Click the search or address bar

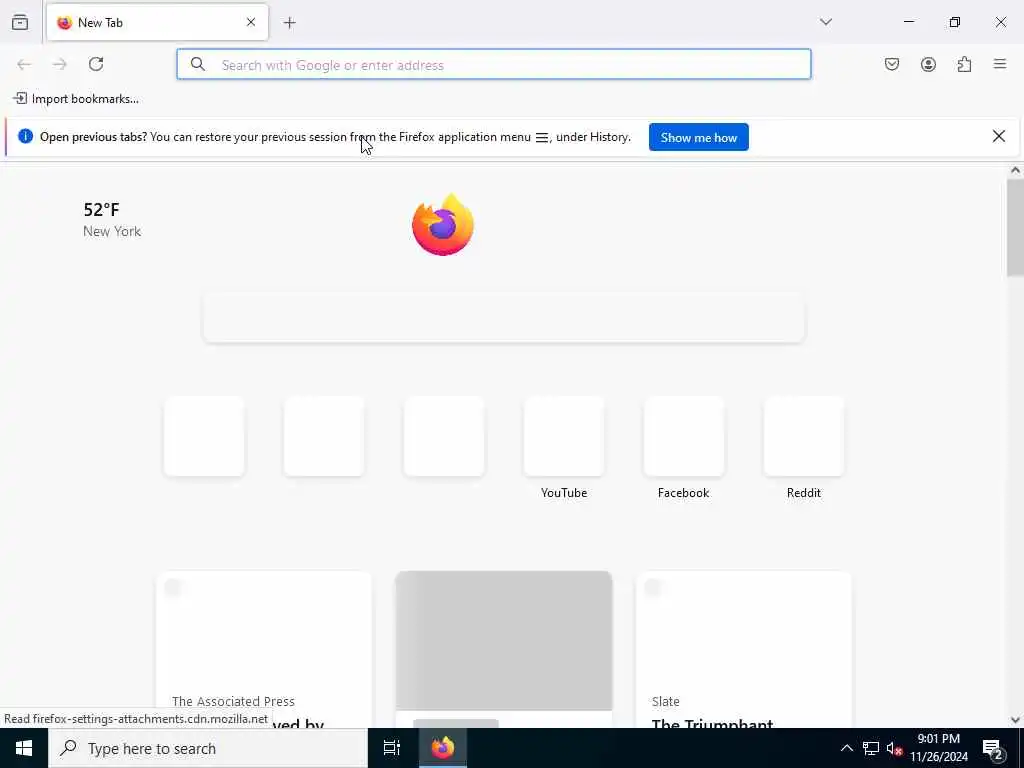pyautogui.click(x=494, y=65)
